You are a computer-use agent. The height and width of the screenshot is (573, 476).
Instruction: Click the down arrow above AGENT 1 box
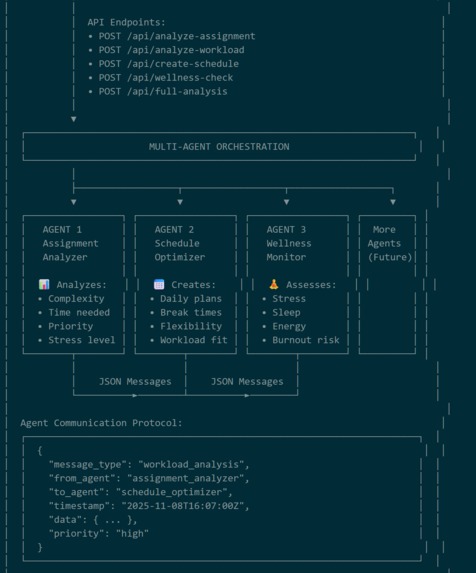tap(73, 202)
